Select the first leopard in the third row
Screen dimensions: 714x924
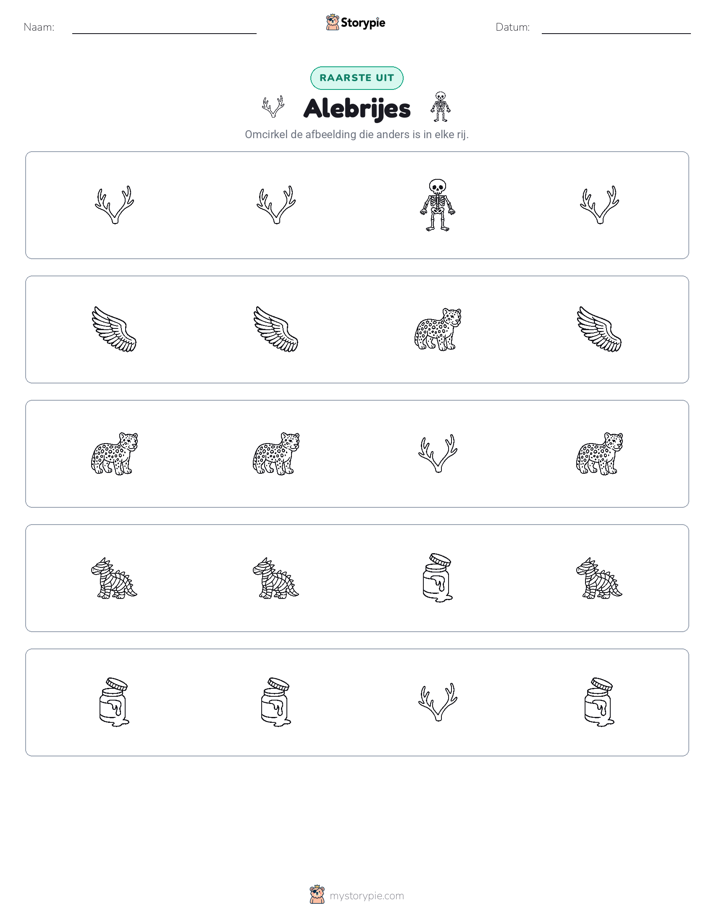(114, 453)
